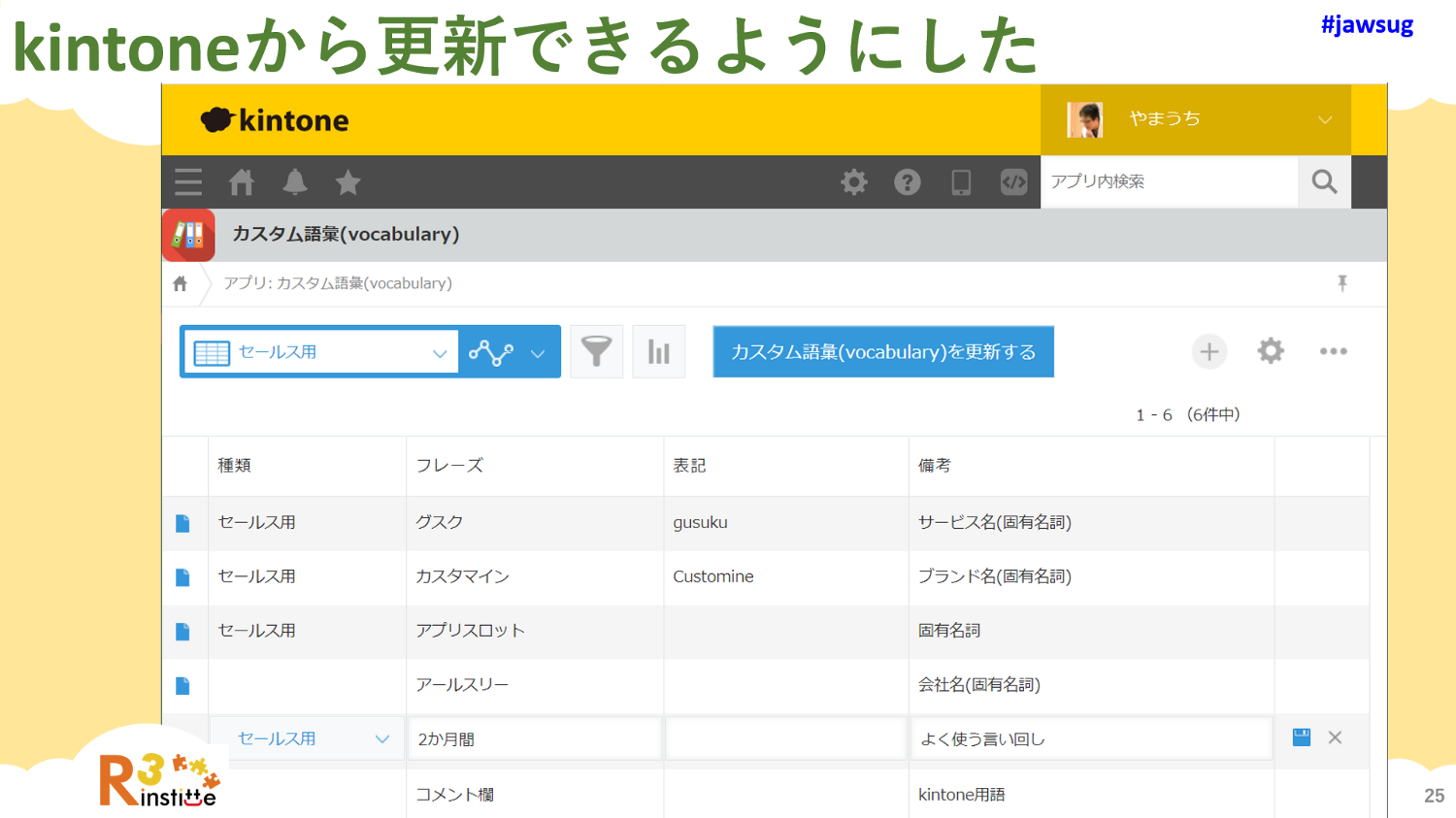Pin the app with pushpin icon

tap(1342, 283)
